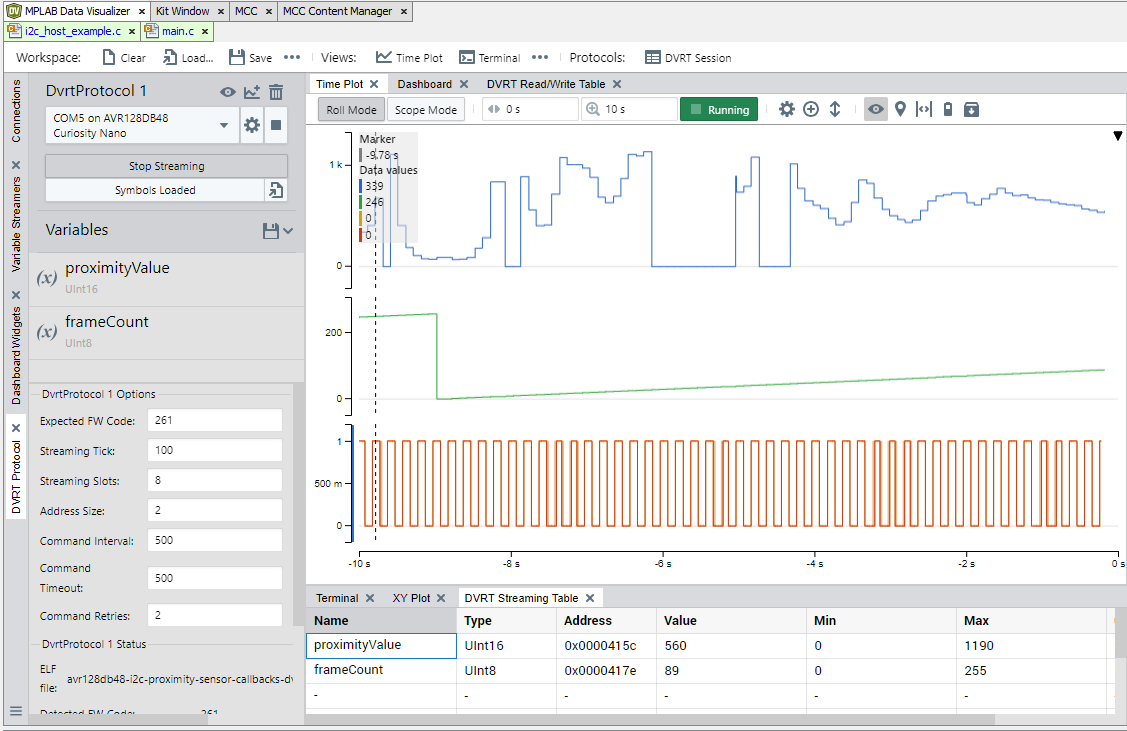Select the proximityValue variable
Viewport: 1127px width, 731px height.
[x=167, y=278]
